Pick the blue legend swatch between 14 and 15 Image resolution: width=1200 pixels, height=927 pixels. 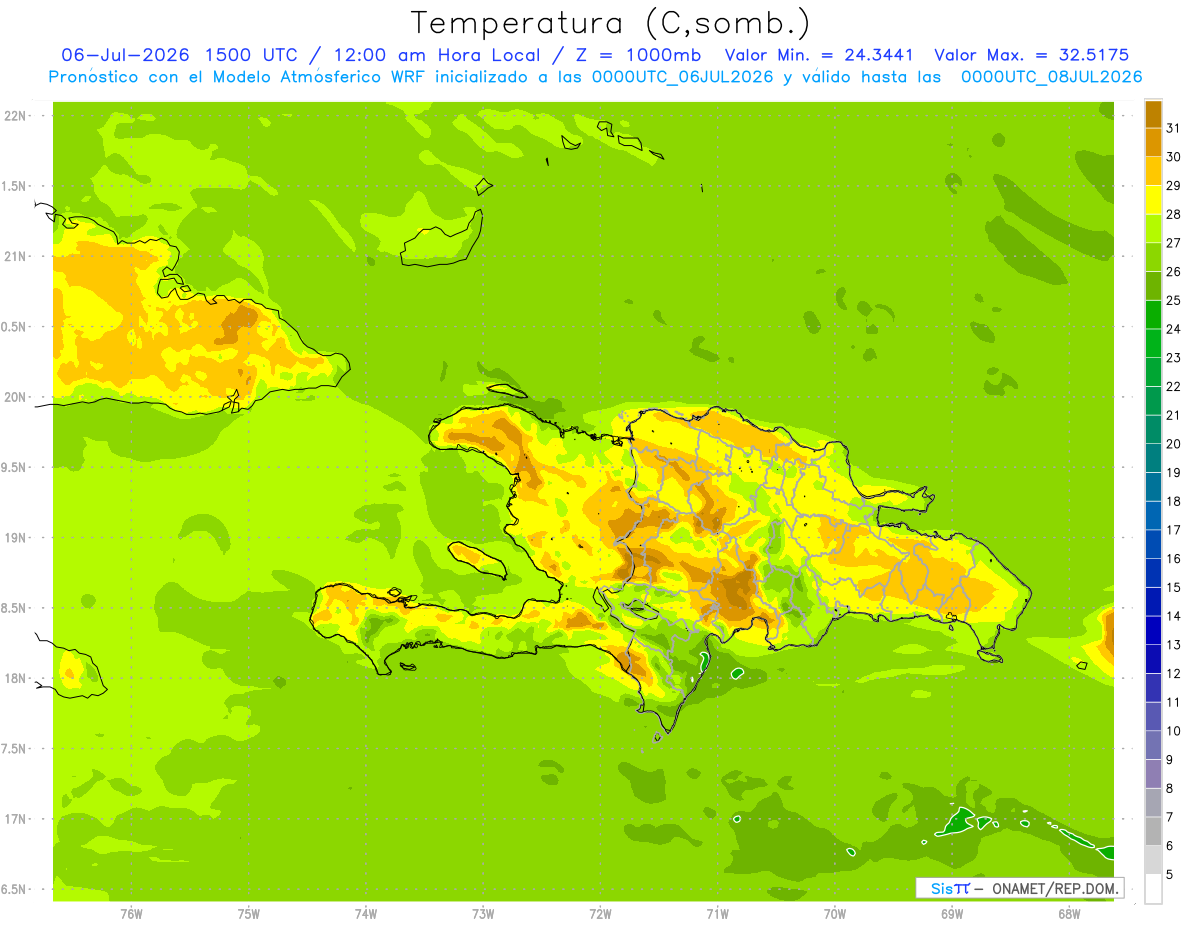[x=1153, y=601]
